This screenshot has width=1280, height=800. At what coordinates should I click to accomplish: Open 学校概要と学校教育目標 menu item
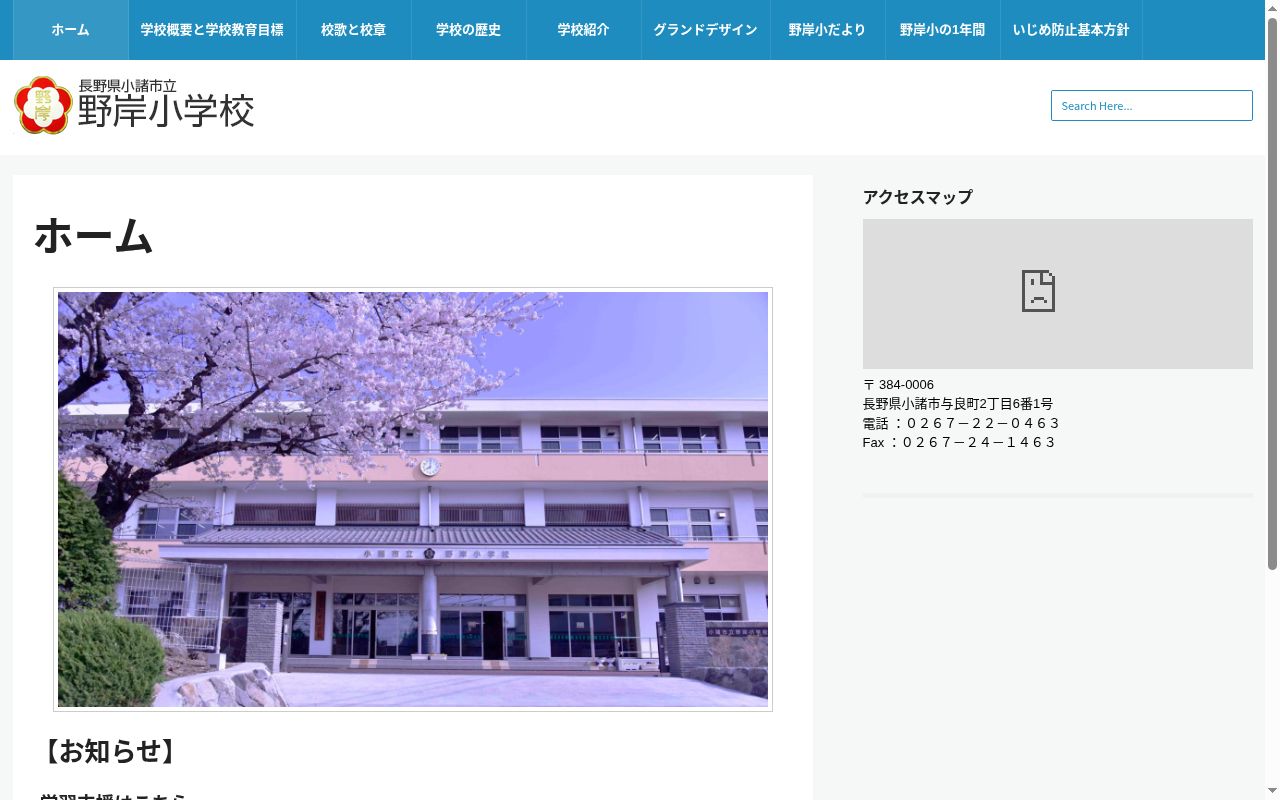pyautogui.click(x=212, y=30)
